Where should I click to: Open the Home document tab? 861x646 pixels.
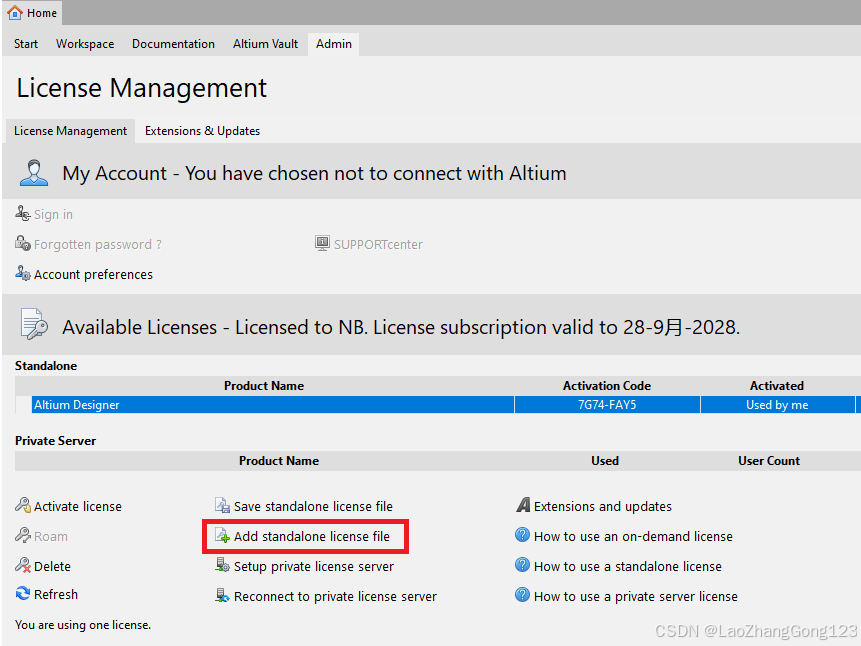[x=32, y=13]
